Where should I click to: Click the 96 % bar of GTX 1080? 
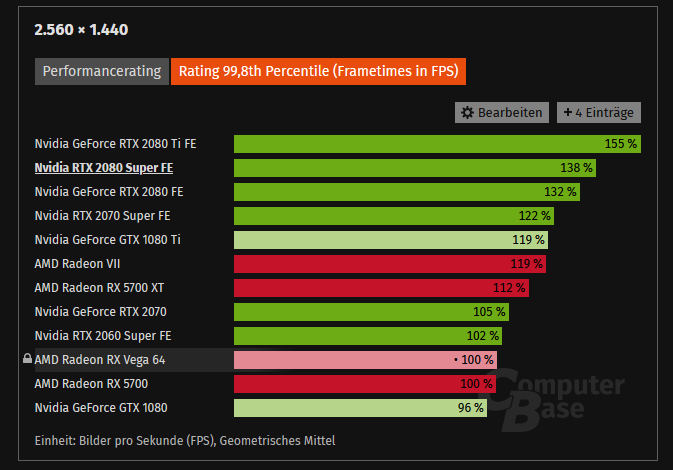tap(361, 408)
